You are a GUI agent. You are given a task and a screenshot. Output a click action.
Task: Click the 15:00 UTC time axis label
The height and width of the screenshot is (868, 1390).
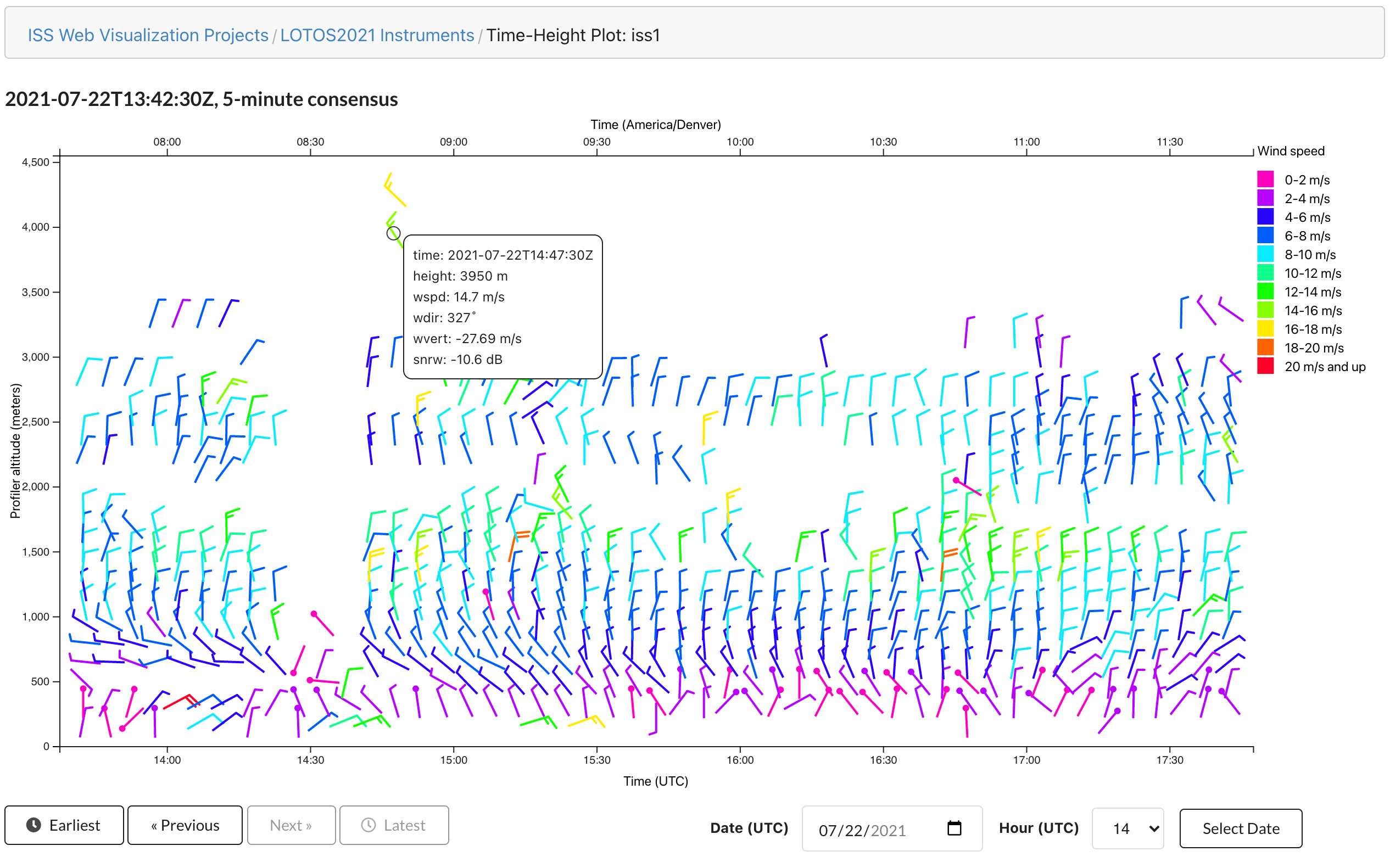[454, 760]
